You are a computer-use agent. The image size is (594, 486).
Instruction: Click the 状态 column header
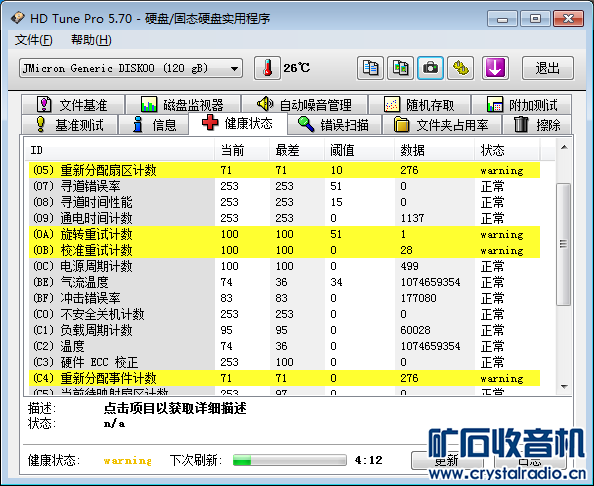click(x=507, y=150)
